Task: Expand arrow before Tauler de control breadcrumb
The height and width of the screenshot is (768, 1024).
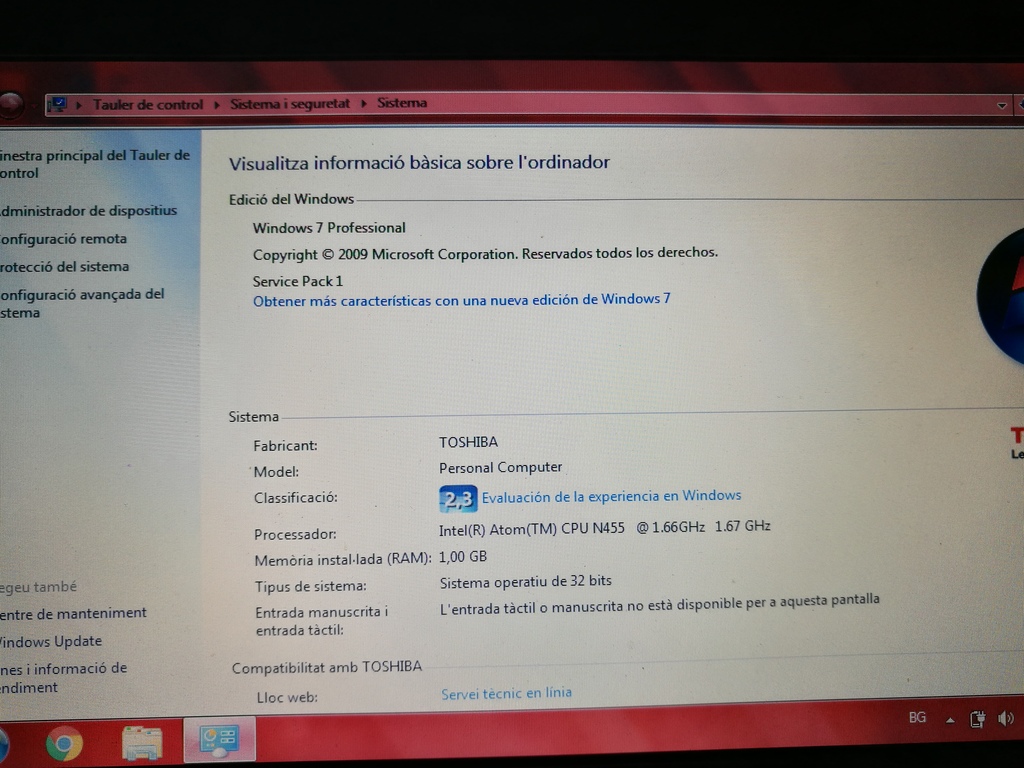Action: [x=79, y=104]
